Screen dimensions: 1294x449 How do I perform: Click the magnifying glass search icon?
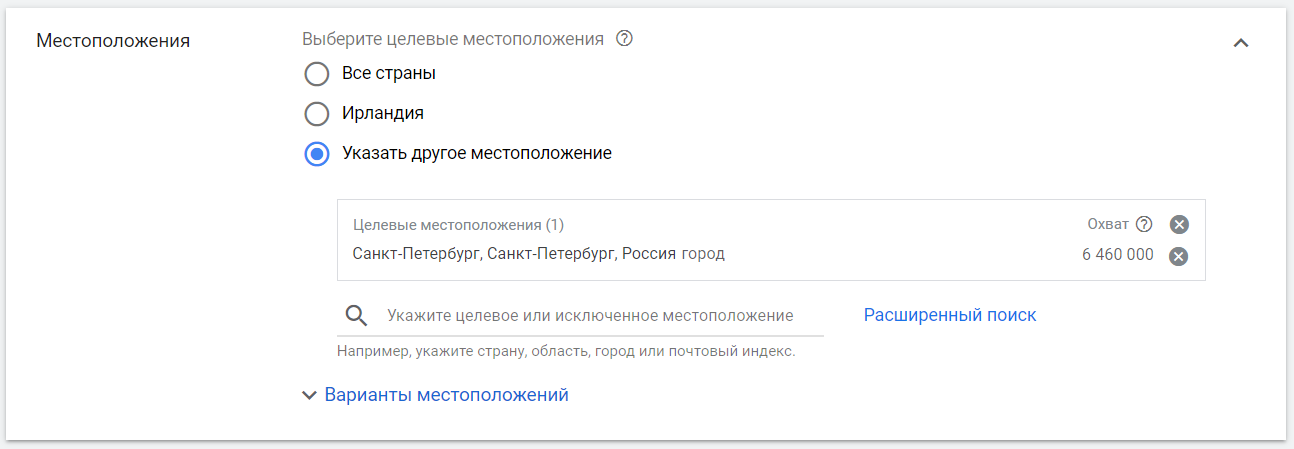click(357, 316)
